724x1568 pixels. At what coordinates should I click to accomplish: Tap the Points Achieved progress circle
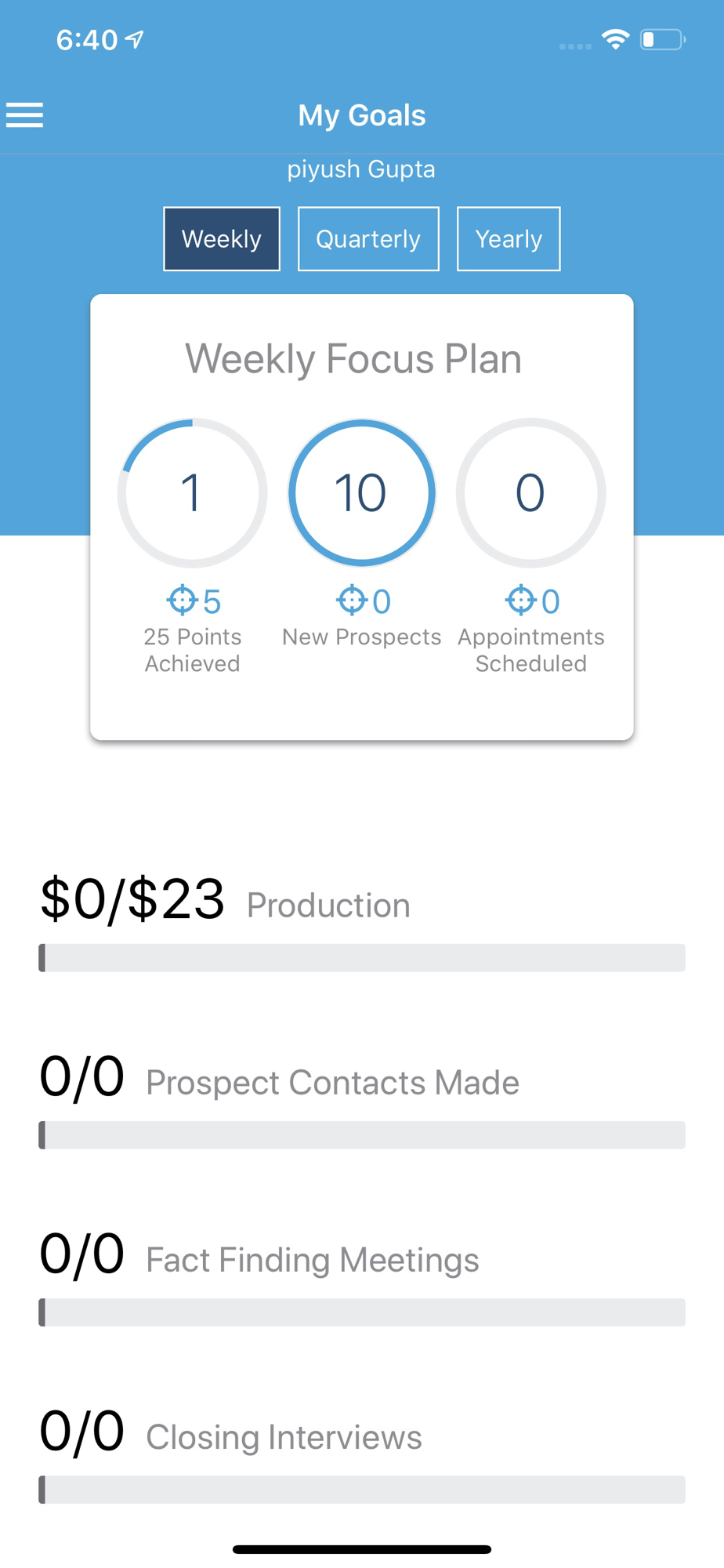[x=192, y=492]
